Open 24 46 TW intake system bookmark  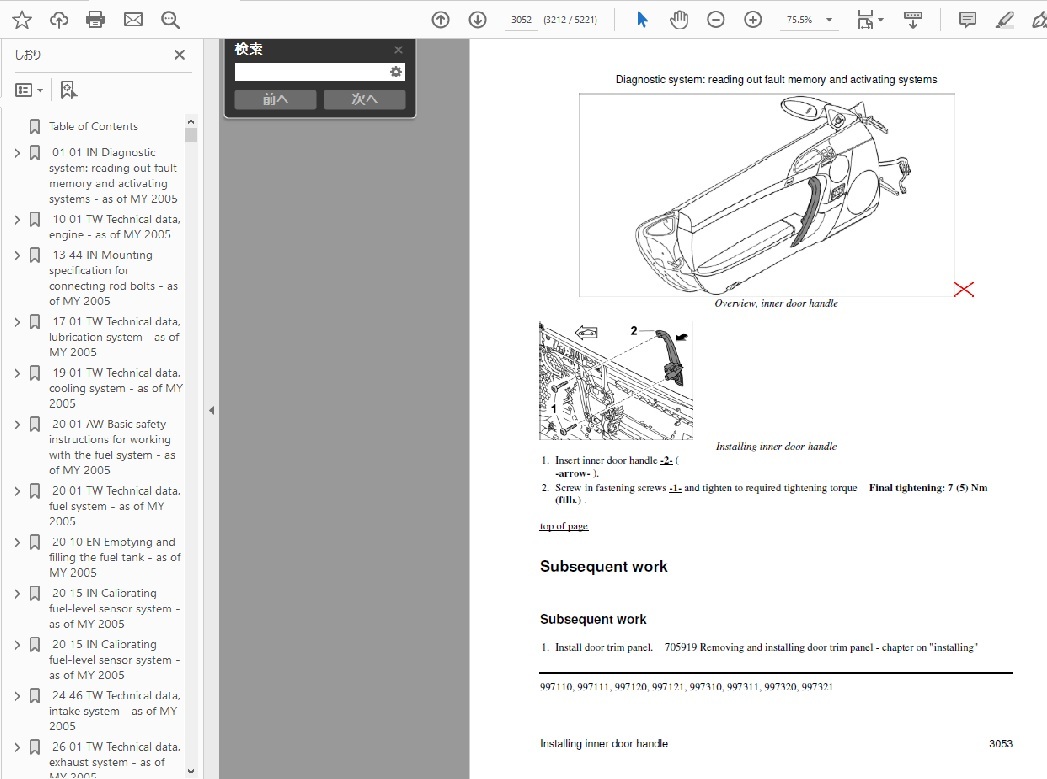115,710
